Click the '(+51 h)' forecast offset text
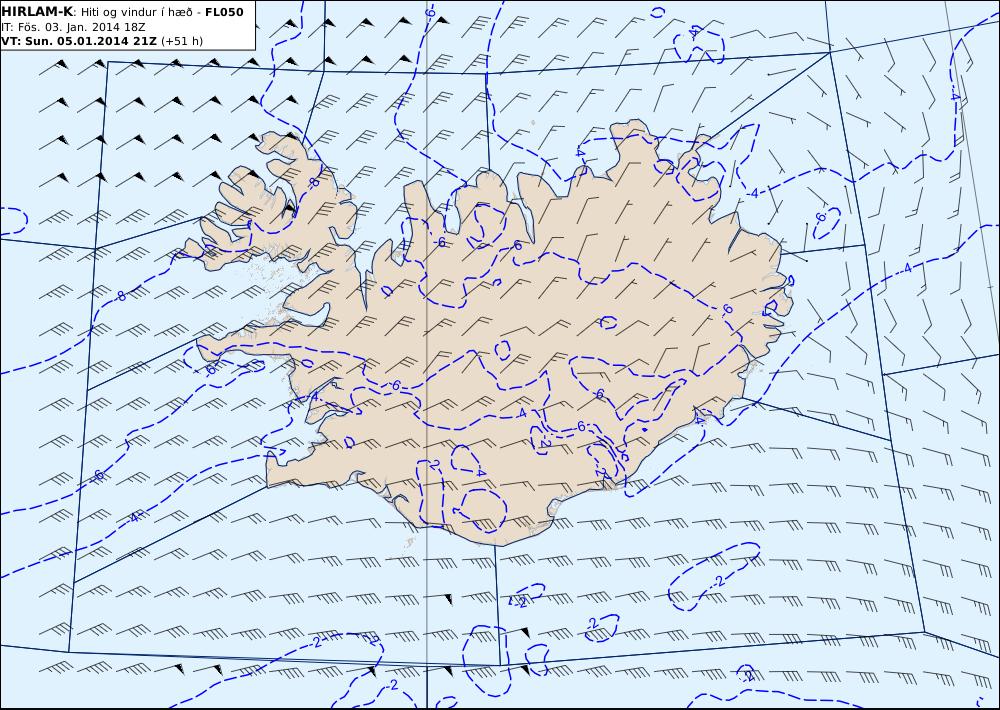 [182, 41]
